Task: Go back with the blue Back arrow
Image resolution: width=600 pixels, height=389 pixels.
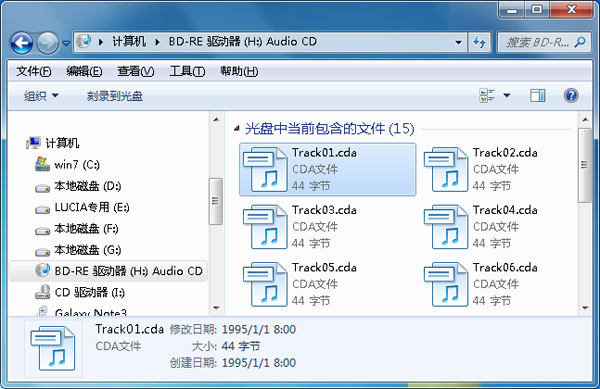Action: 21,42
